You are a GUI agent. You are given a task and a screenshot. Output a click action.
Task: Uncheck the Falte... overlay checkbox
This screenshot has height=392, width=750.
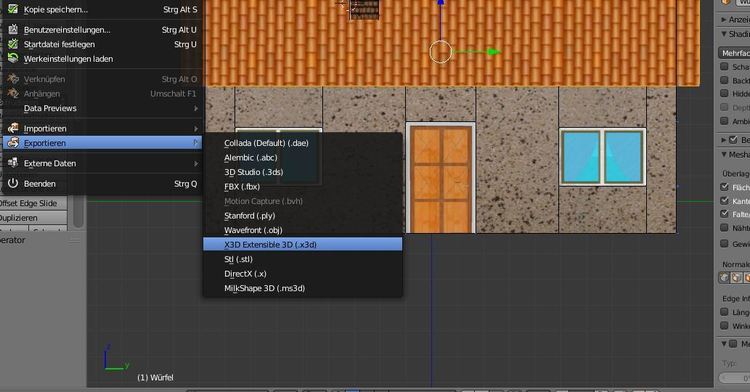point(725,214)
